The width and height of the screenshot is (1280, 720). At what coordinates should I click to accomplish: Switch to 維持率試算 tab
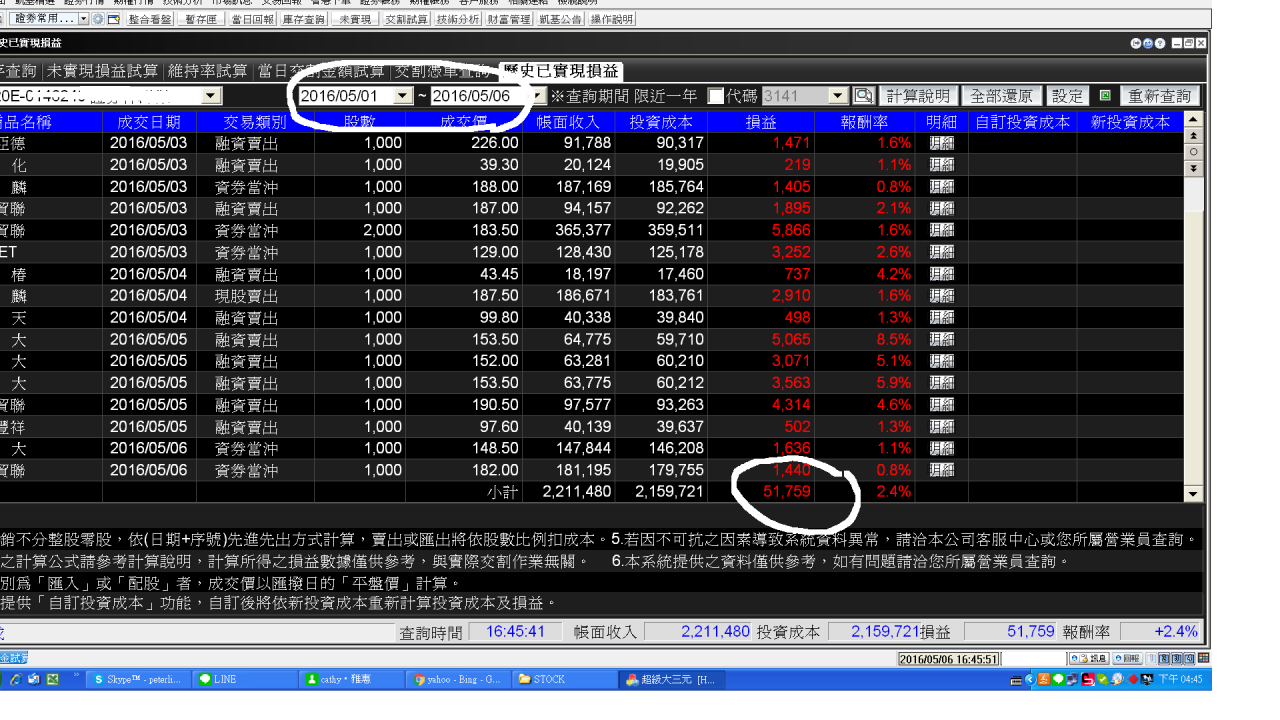click(208, 71)
